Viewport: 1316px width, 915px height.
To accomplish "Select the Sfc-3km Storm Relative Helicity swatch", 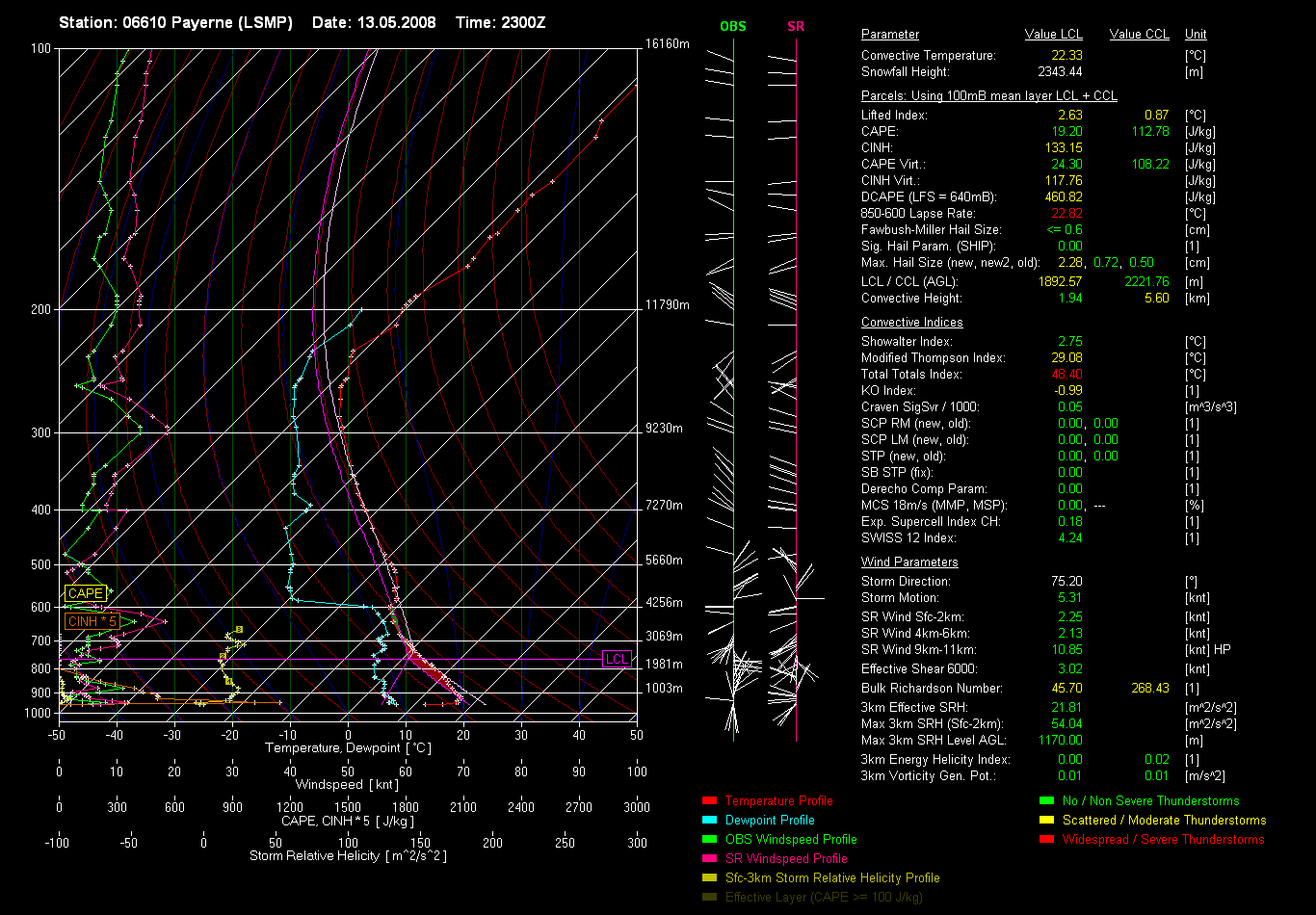I will pyautogui.click(x=709, y=877).
